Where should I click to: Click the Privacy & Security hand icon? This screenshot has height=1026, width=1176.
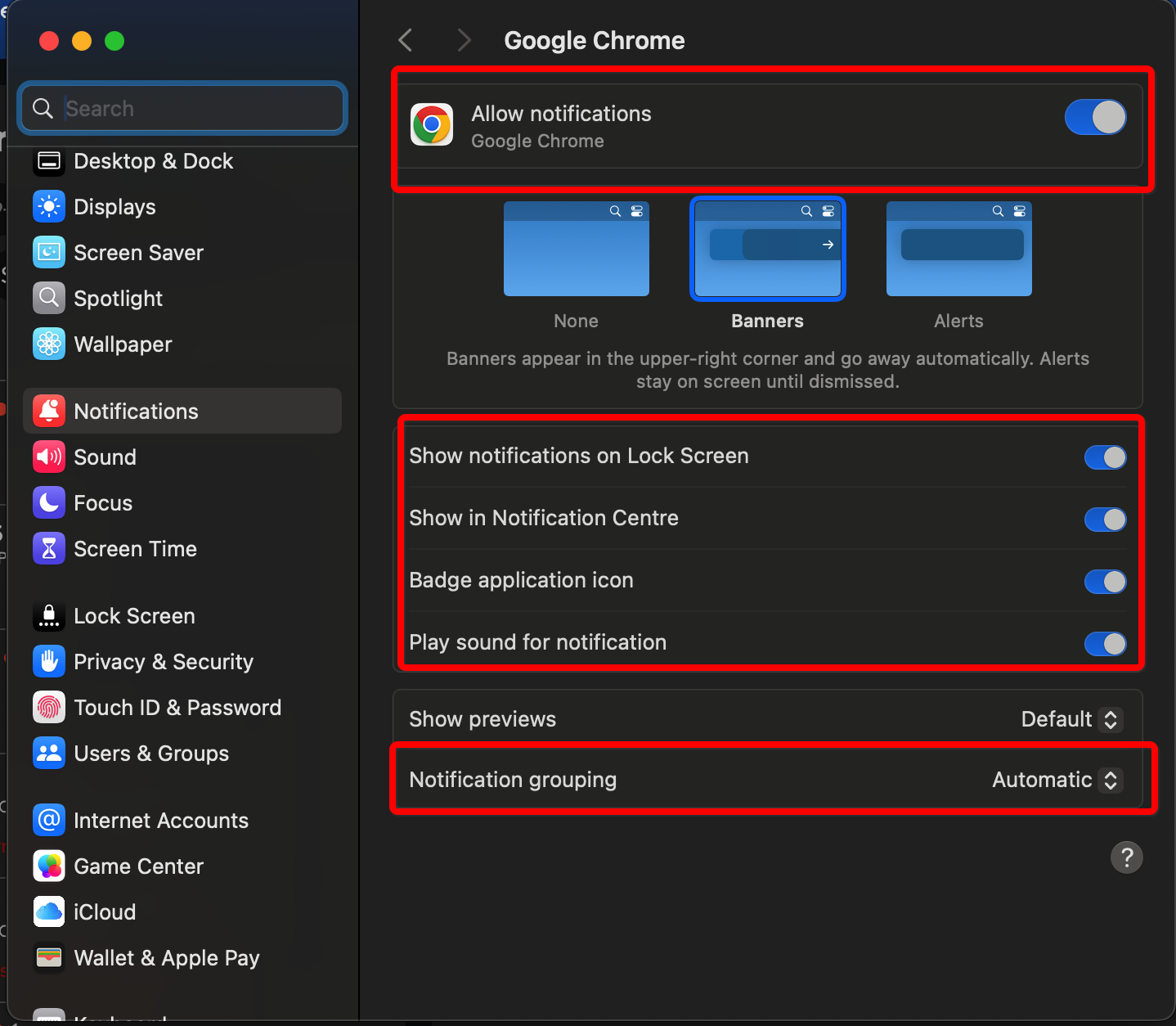[x=49, y=662]
